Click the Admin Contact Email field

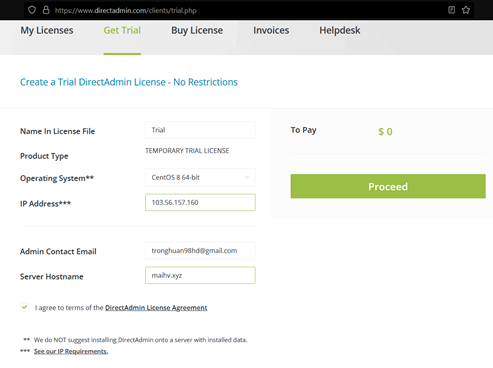point(200,250)
